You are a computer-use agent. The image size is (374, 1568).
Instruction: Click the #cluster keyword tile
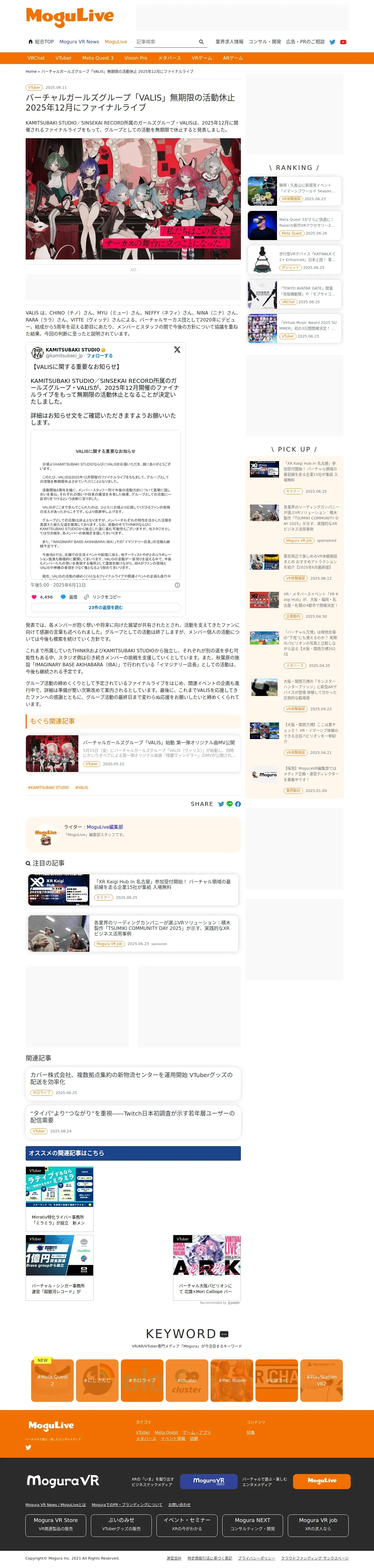[x=187, y=1380]
